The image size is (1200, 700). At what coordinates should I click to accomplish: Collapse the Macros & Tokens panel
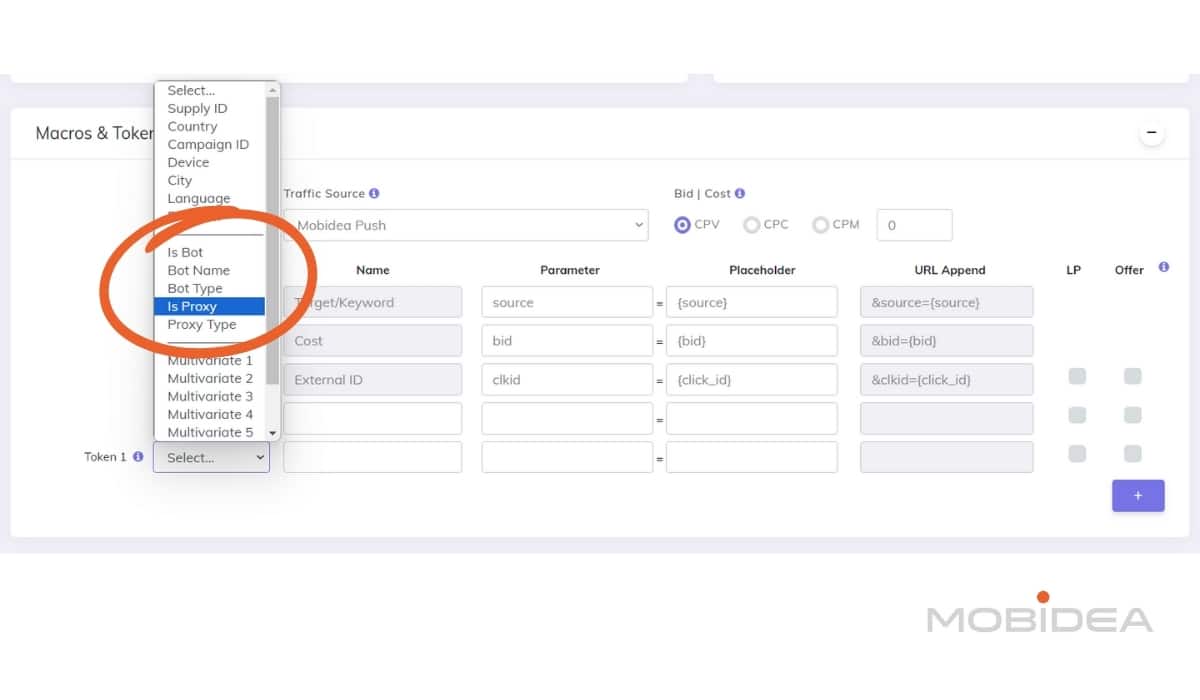point(1152,132)
